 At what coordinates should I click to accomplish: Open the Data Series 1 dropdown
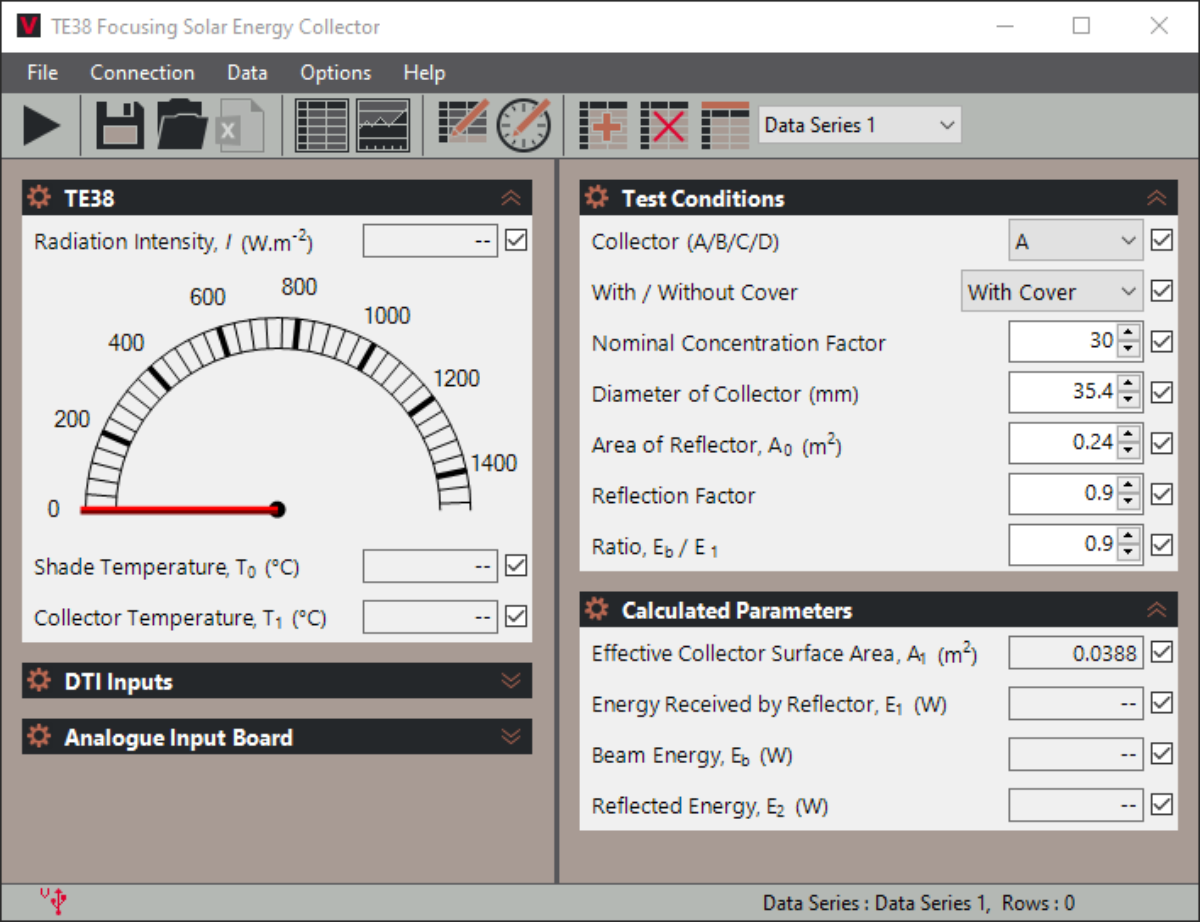tap(860, 125)
